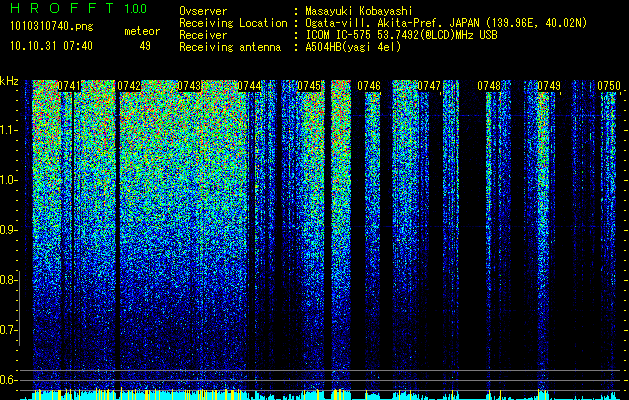Click the 0.8 frequency axis label
This screenshot has width=629, height=400.
click(8, 280)
